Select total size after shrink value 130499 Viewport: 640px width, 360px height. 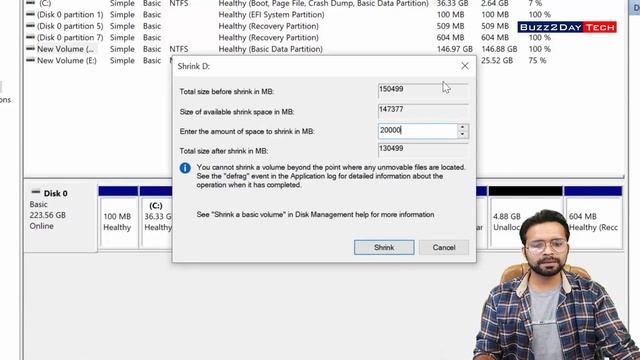coord(422,149)
